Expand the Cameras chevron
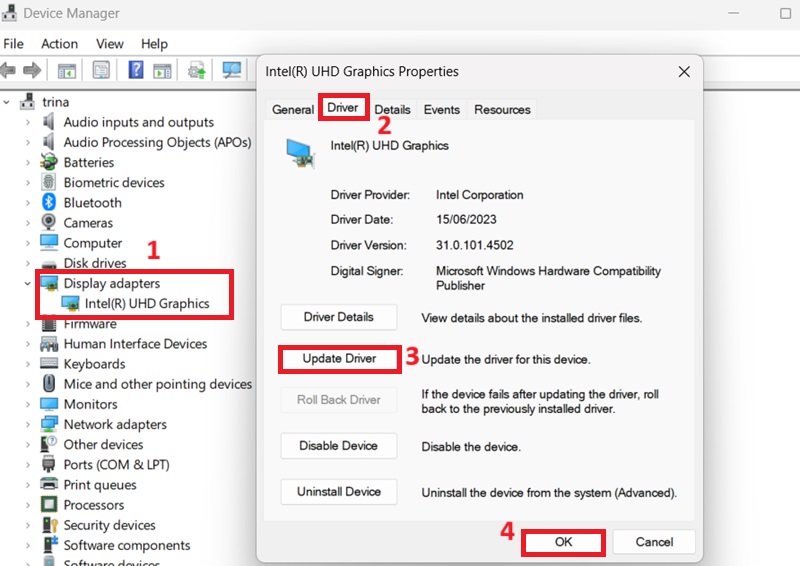 pos(28,223)
